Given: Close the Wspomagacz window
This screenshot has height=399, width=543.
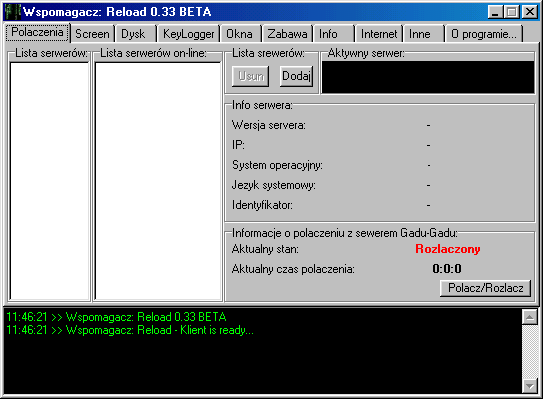Looking at the screenshot, I should pyautogui.click(x=530, y=12).
